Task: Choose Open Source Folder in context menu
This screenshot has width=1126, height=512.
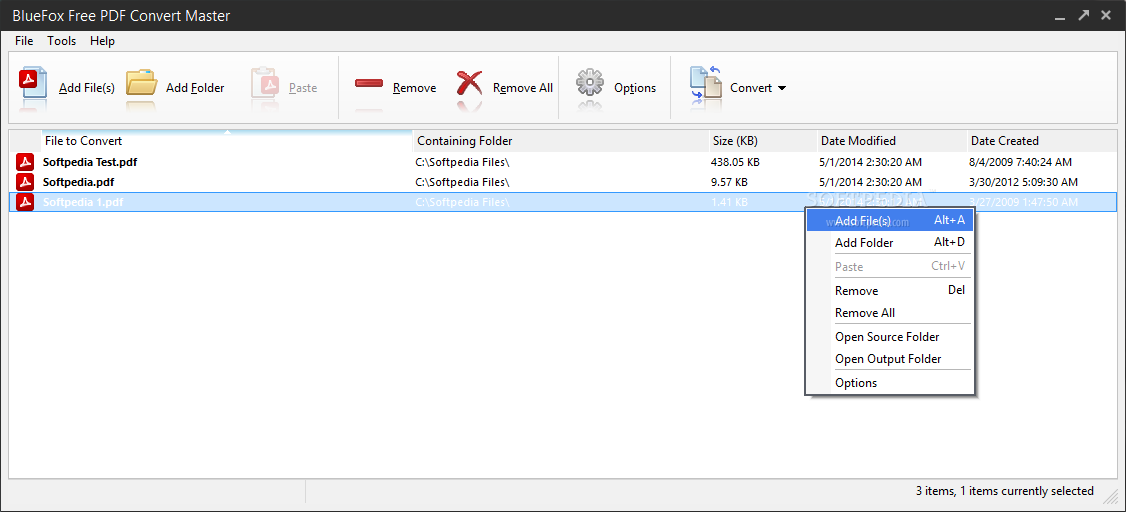Action: (889, 336)
